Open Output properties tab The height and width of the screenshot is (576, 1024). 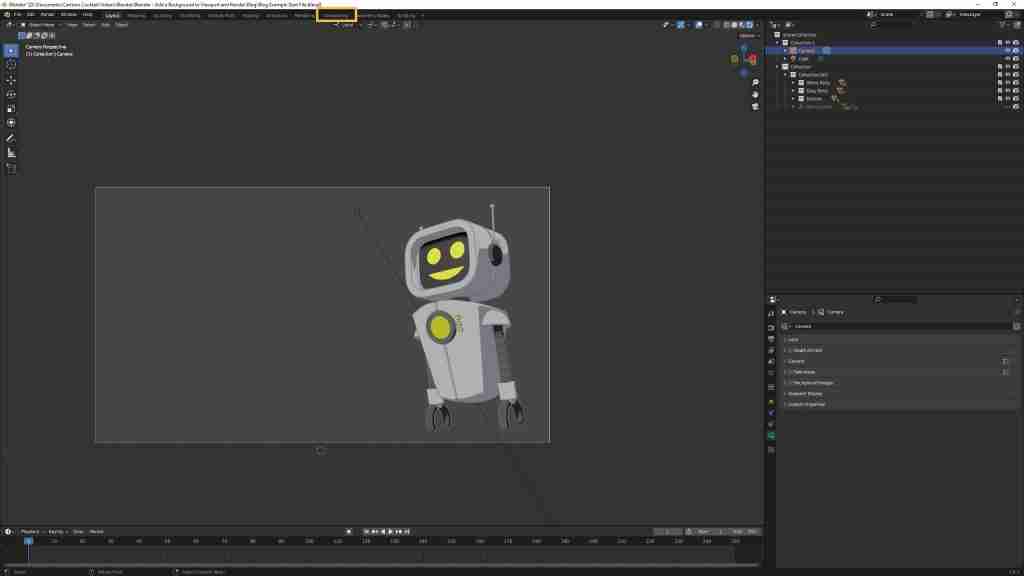point(771,339)
